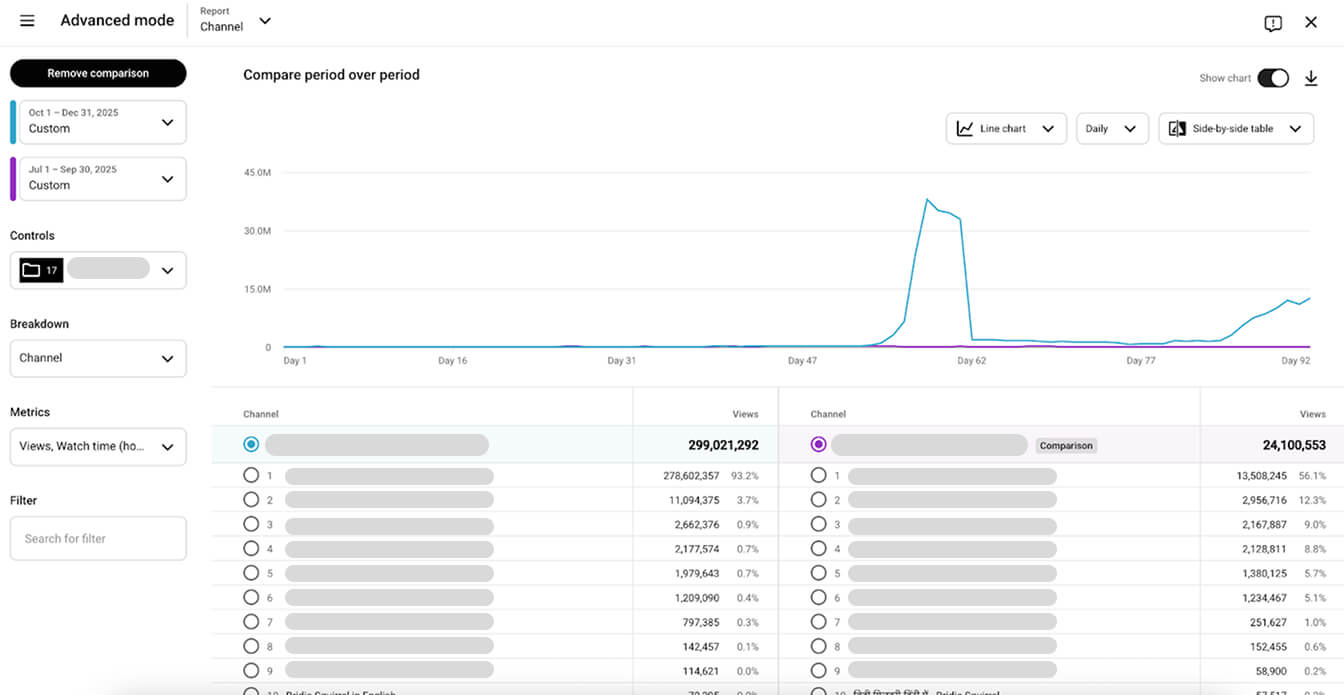The image size is (1344, 695).
Task: Click the 142,457 views cell
Action: [702, 647]
